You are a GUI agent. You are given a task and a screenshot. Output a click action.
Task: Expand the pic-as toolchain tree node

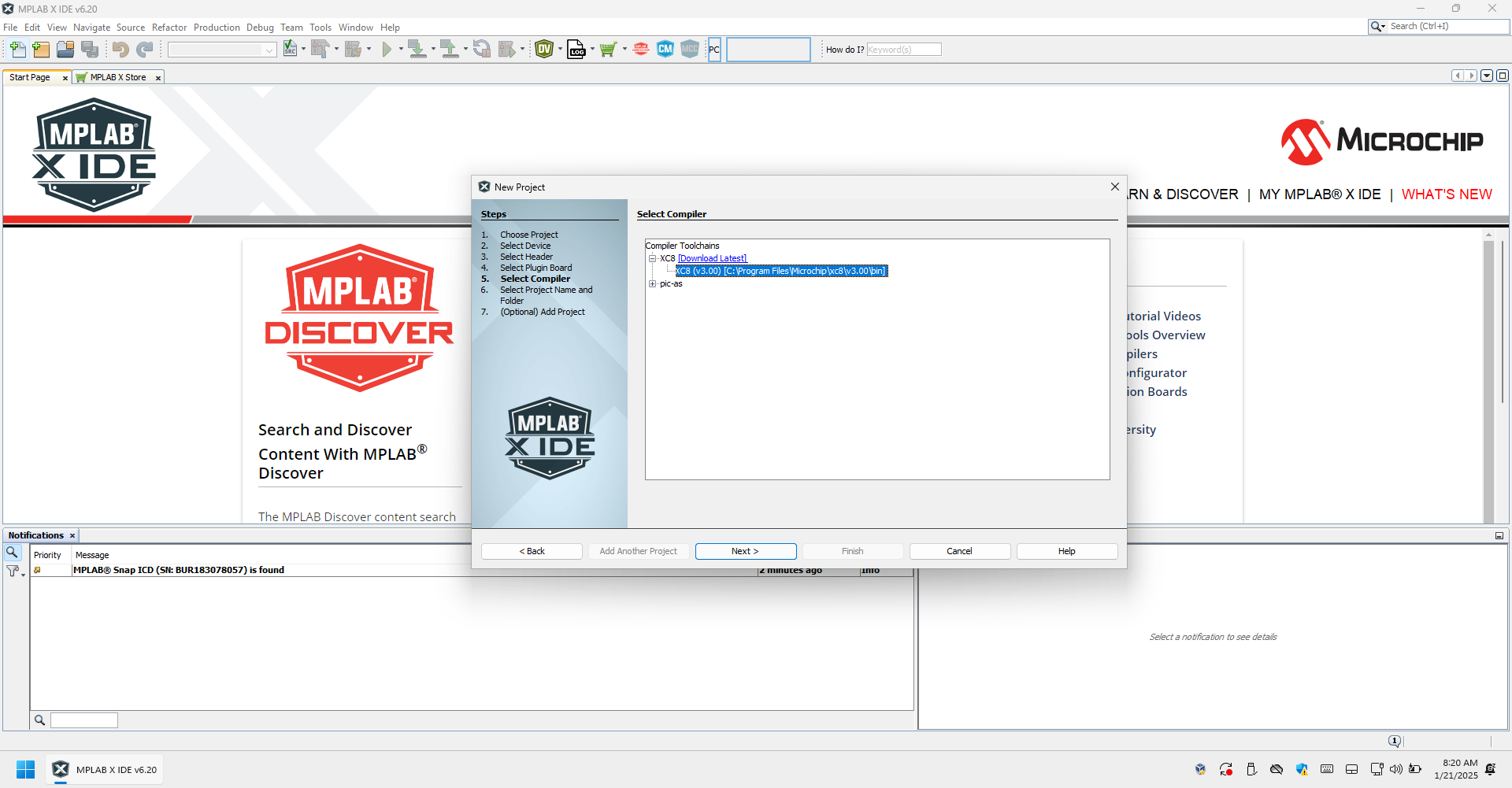click(x=652, y=284)
